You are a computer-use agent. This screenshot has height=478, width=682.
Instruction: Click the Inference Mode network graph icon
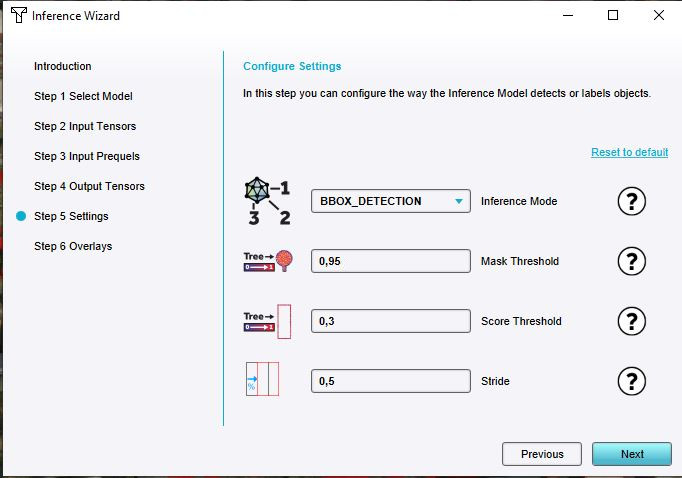point(268,201)
